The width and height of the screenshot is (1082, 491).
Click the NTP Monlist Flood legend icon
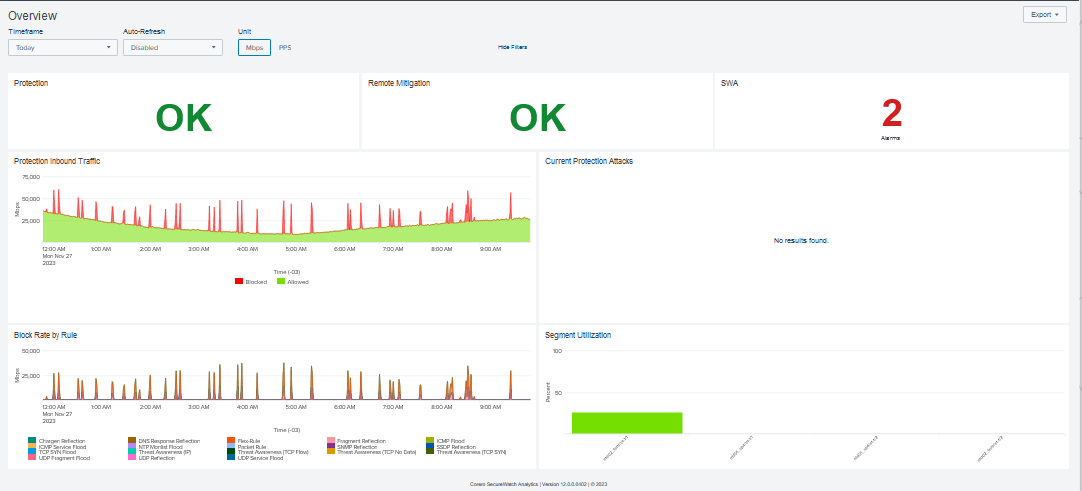tap(132, 446)
